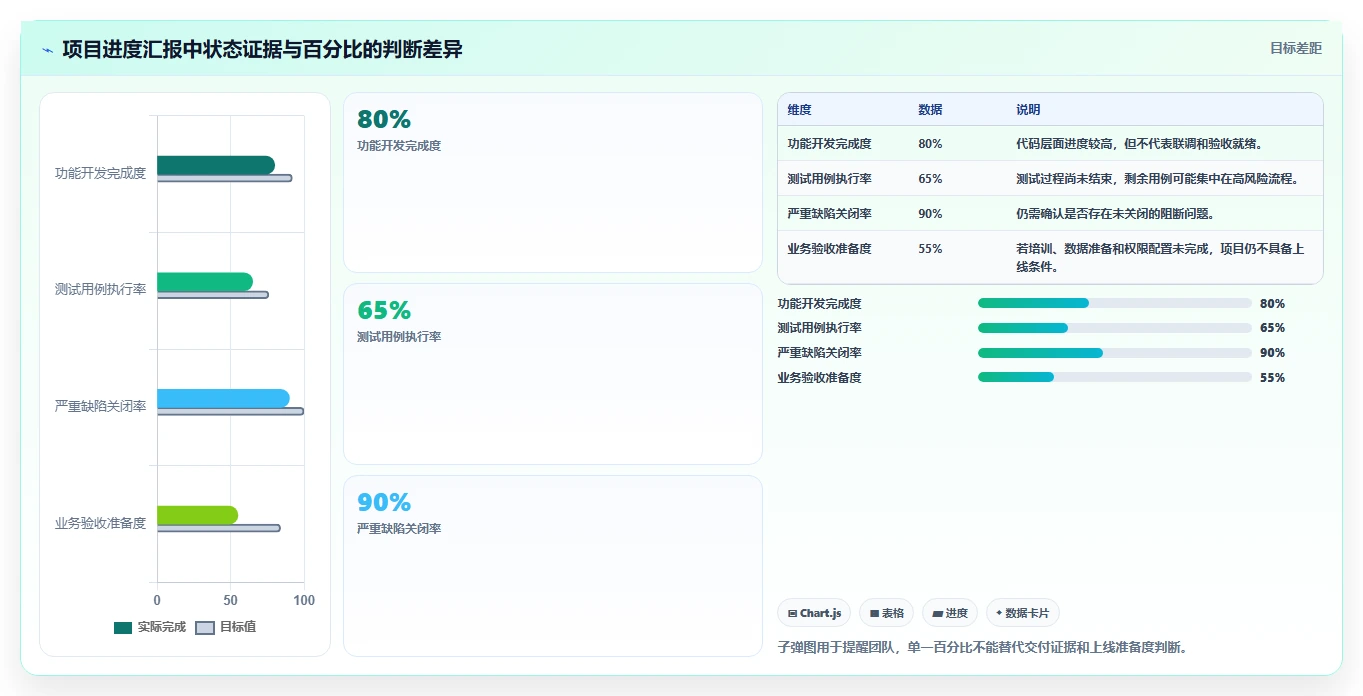The image size is (1363, 696).
Task: Click the dark green 功能开发完成度 actual bar in chart
Action: 216,165
